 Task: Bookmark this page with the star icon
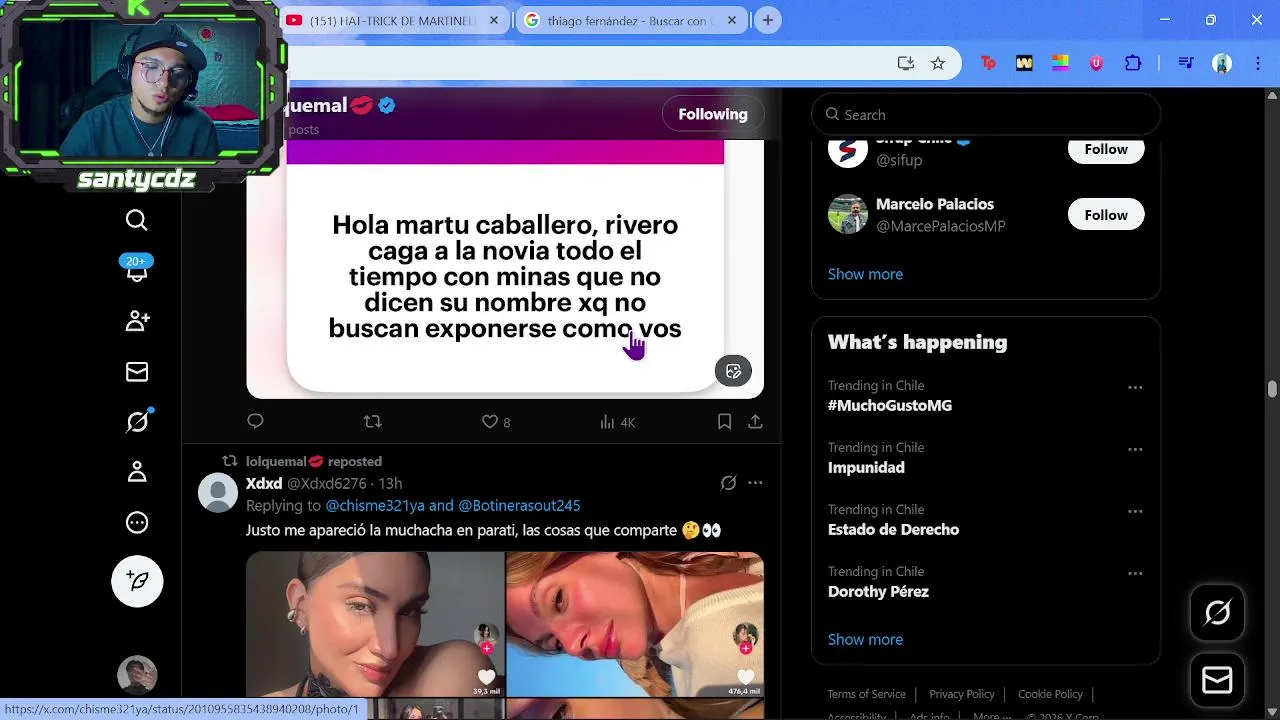938,63
